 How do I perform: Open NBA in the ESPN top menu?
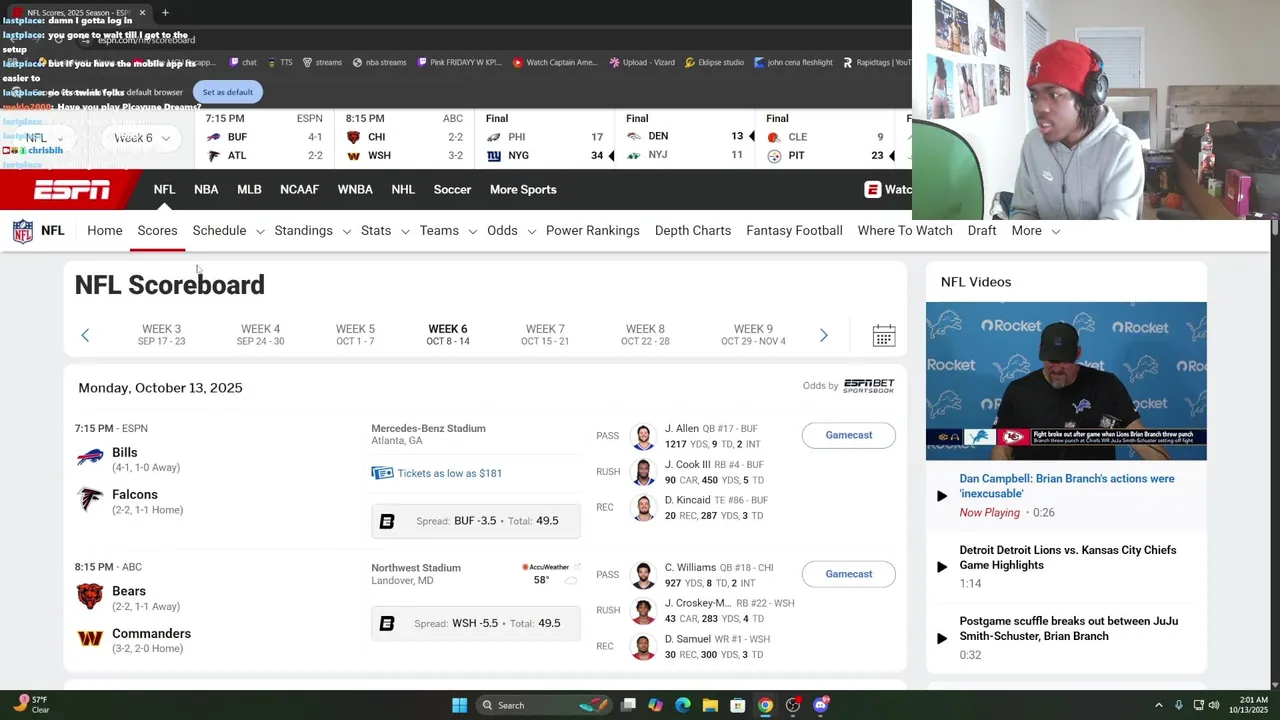(x=206, y=189)
